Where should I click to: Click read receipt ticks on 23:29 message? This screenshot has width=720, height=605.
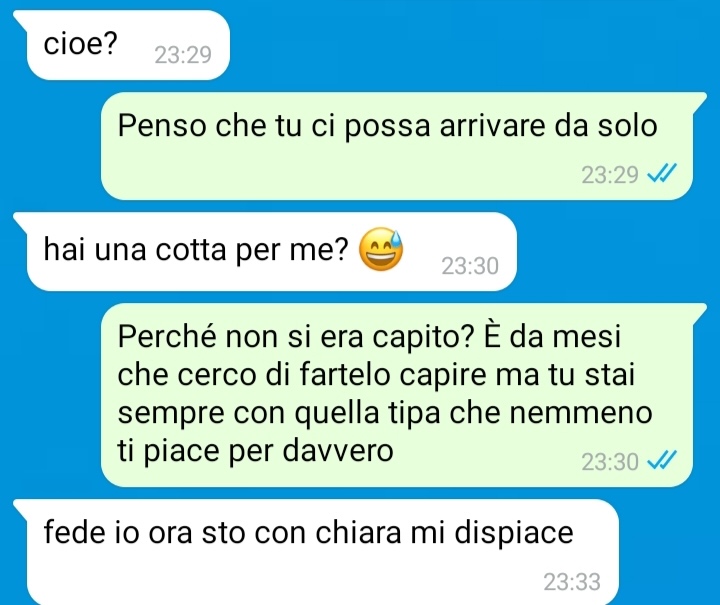click(662, 174)
